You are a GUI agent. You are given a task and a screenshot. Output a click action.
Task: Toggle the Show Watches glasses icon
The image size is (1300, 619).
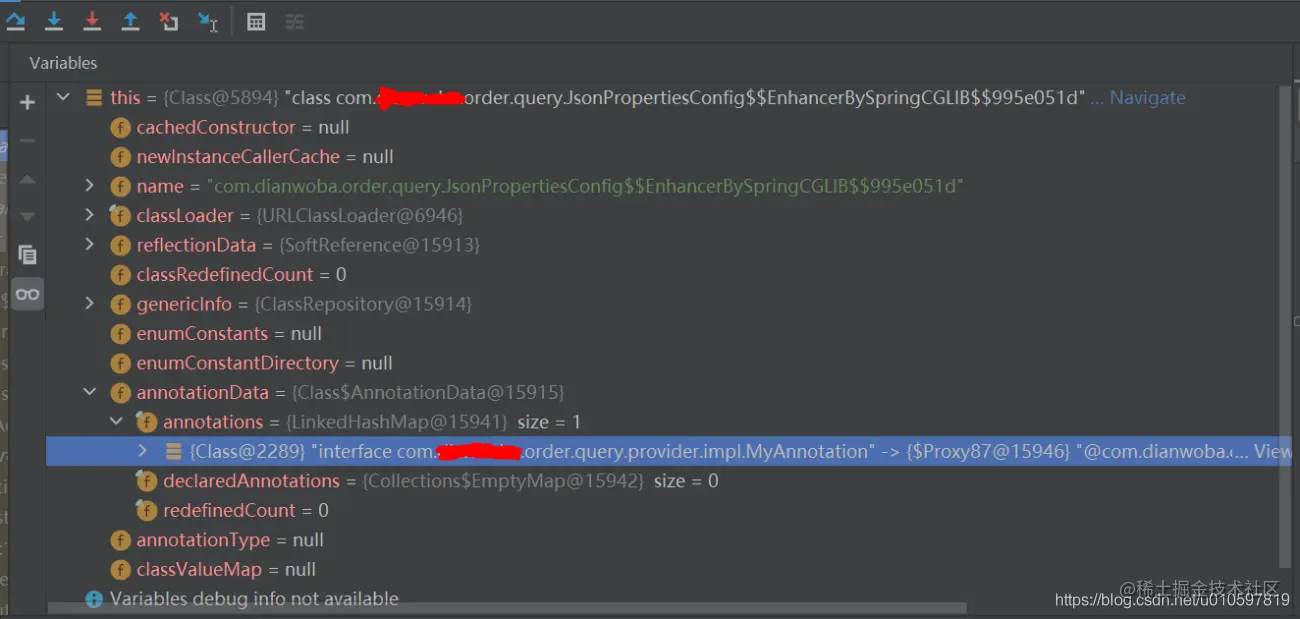[x=27, y=294]
